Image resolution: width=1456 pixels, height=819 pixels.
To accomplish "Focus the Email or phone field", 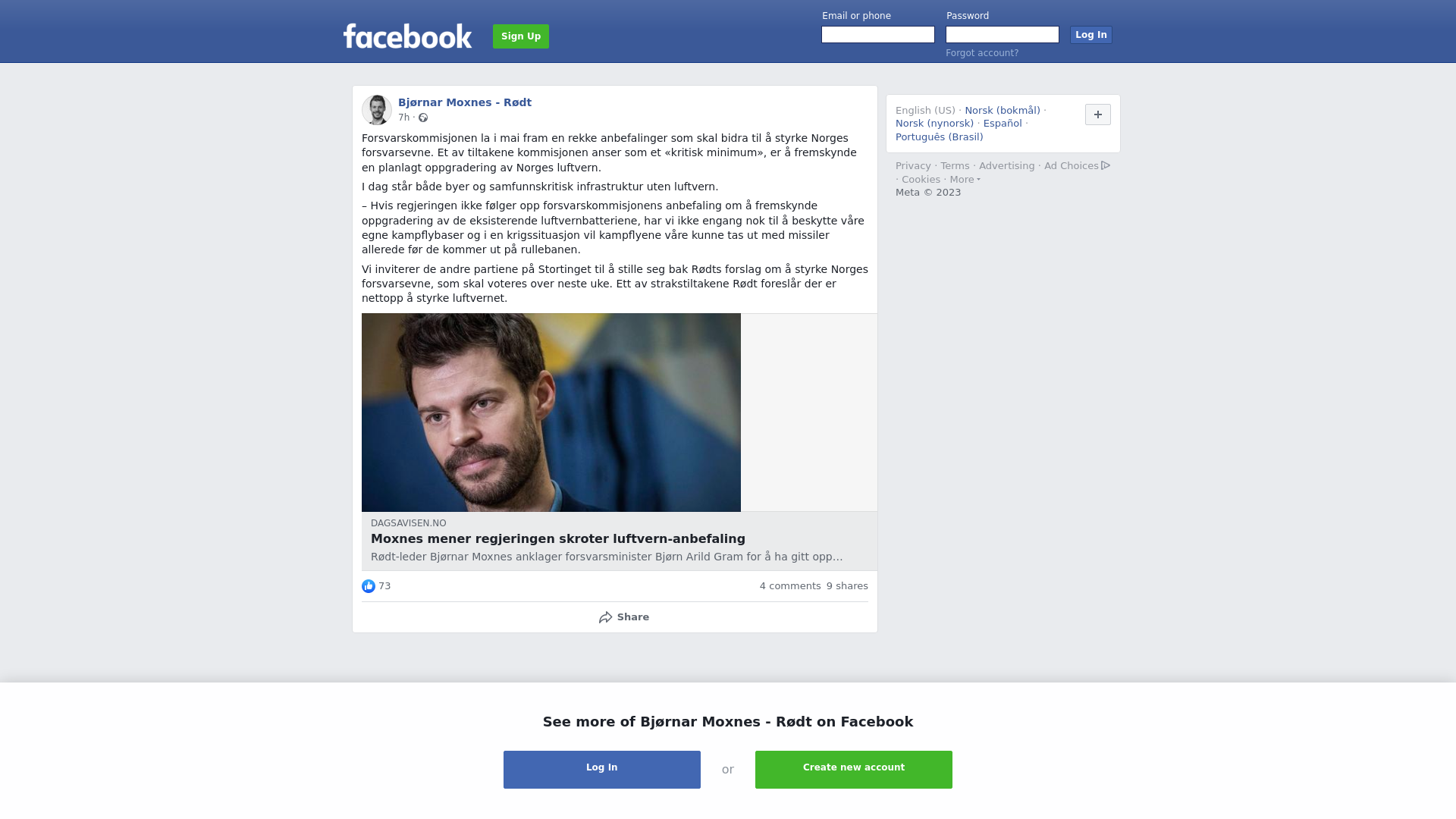I will pos(878,35).
